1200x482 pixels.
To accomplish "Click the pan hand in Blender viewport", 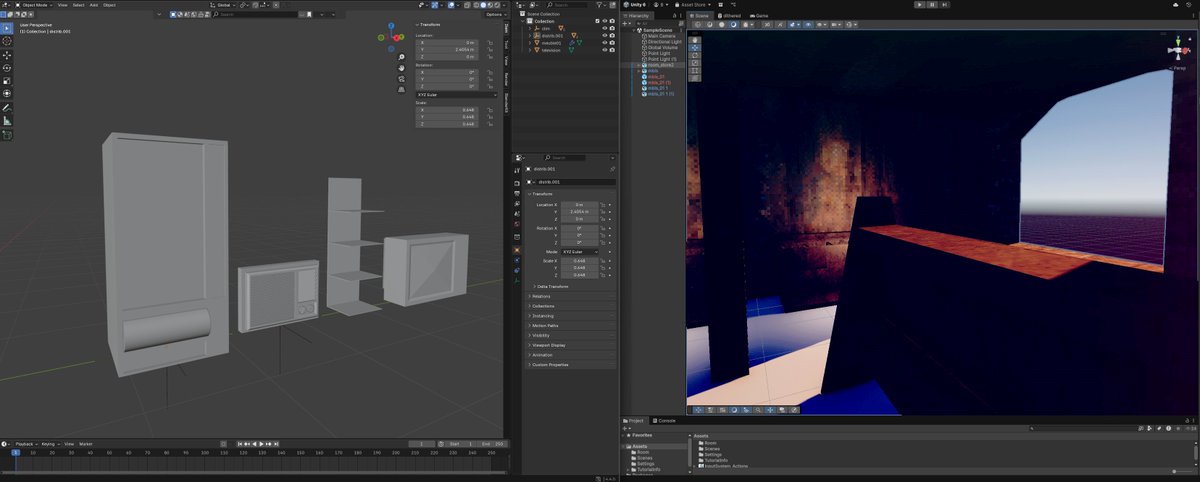I will click(402, 68).
